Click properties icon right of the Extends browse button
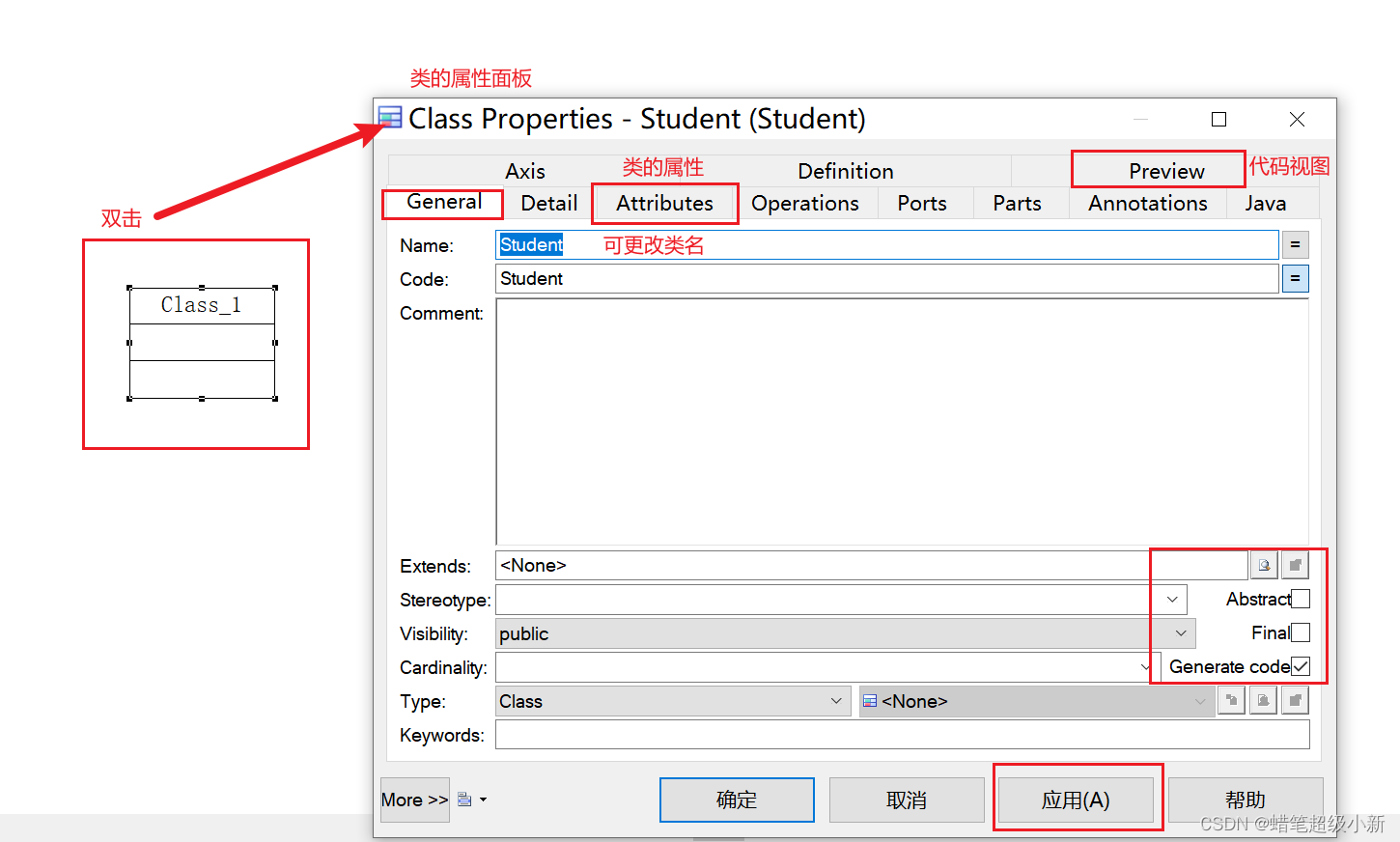Image resolution: width=1400 pixels, height=842 pixels. pos(1294,565)
